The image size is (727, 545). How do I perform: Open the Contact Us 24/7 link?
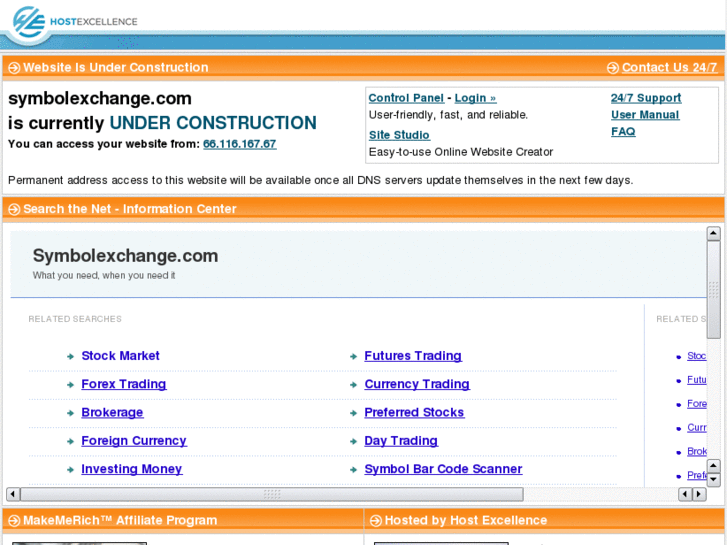pos(670,68)
